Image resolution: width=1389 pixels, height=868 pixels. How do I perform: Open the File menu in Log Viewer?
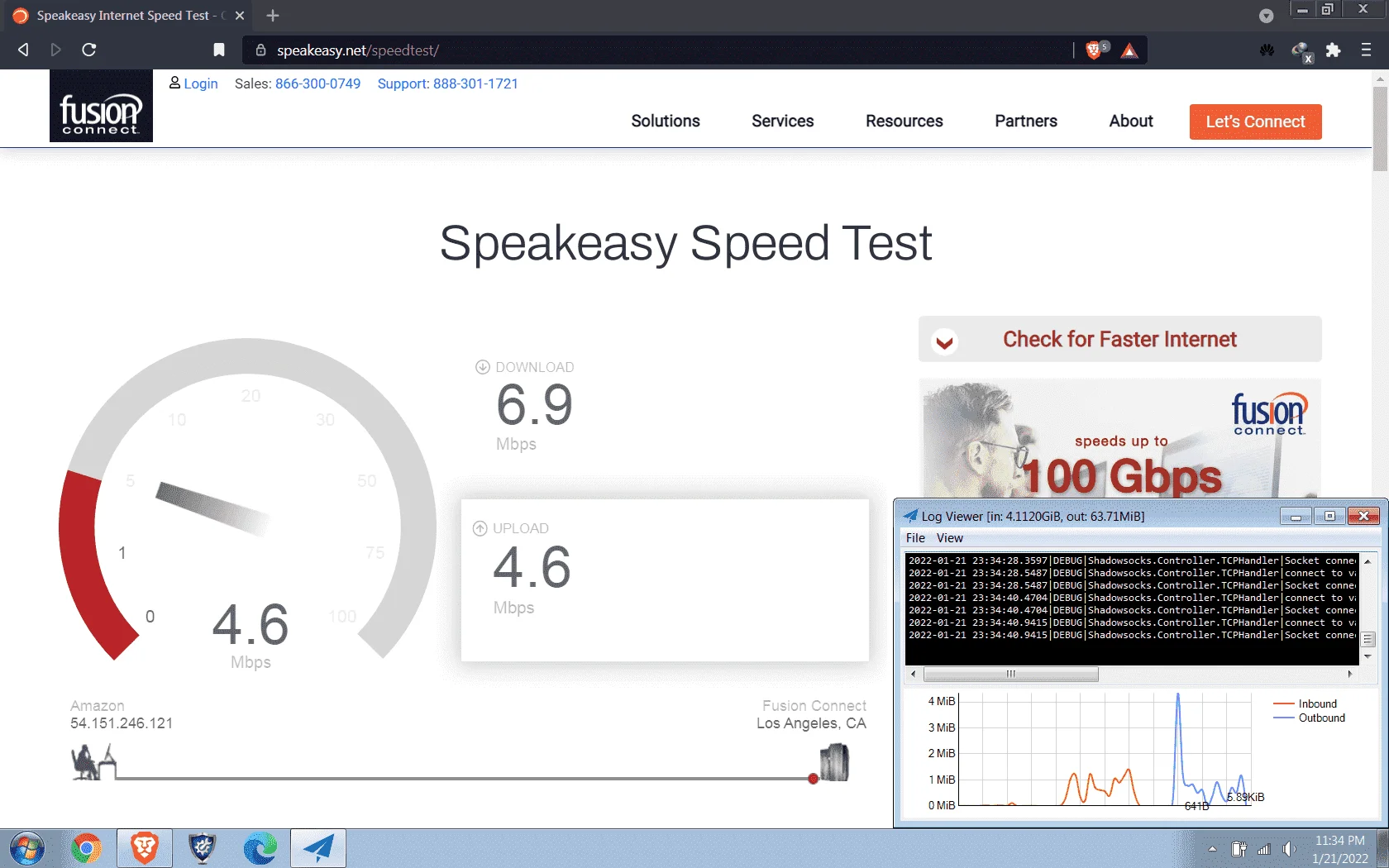[915, 538]
